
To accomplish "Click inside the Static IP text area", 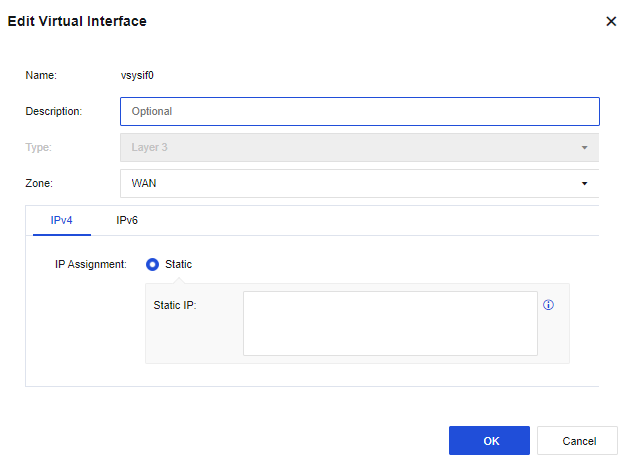I will point(390,323).
